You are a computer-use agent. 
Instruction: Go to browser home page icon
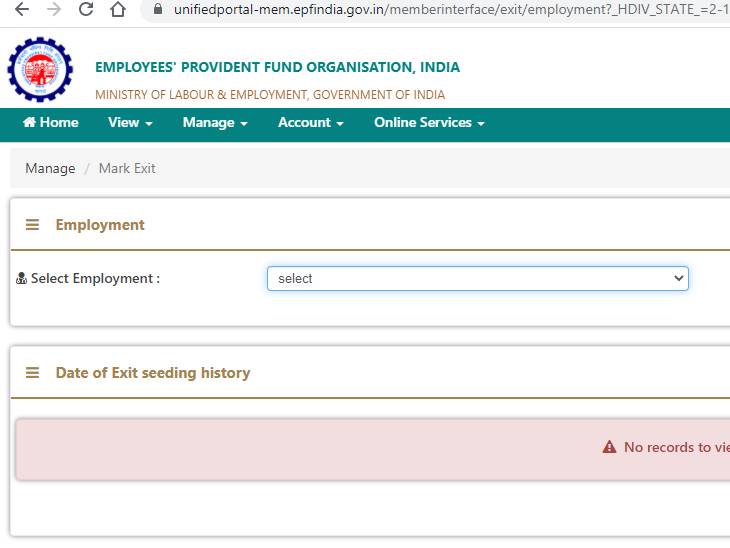[118, 9]
